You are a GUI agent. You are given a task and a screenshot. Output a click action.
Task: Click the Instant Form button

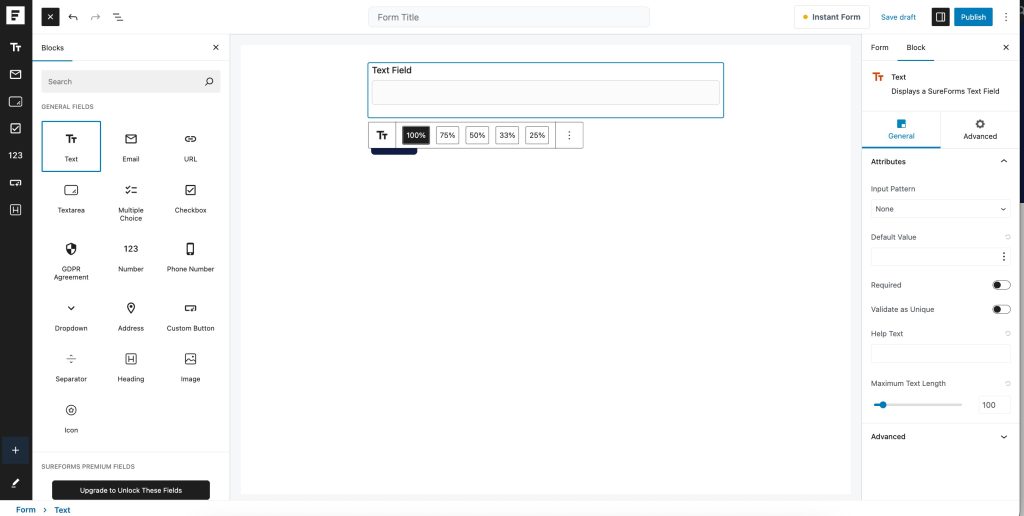(831, 17)
